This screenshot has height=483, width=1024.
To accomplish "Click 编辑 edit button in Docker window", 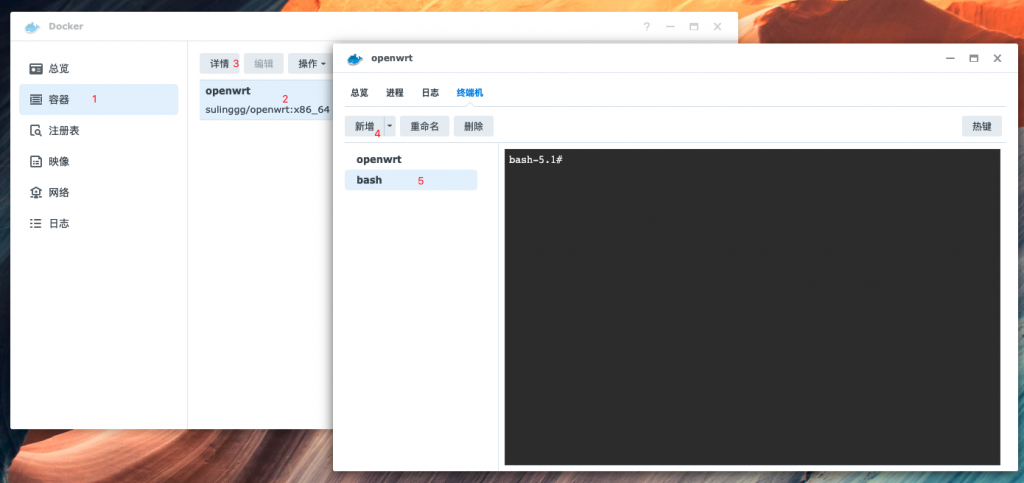I will pos(264,63).
